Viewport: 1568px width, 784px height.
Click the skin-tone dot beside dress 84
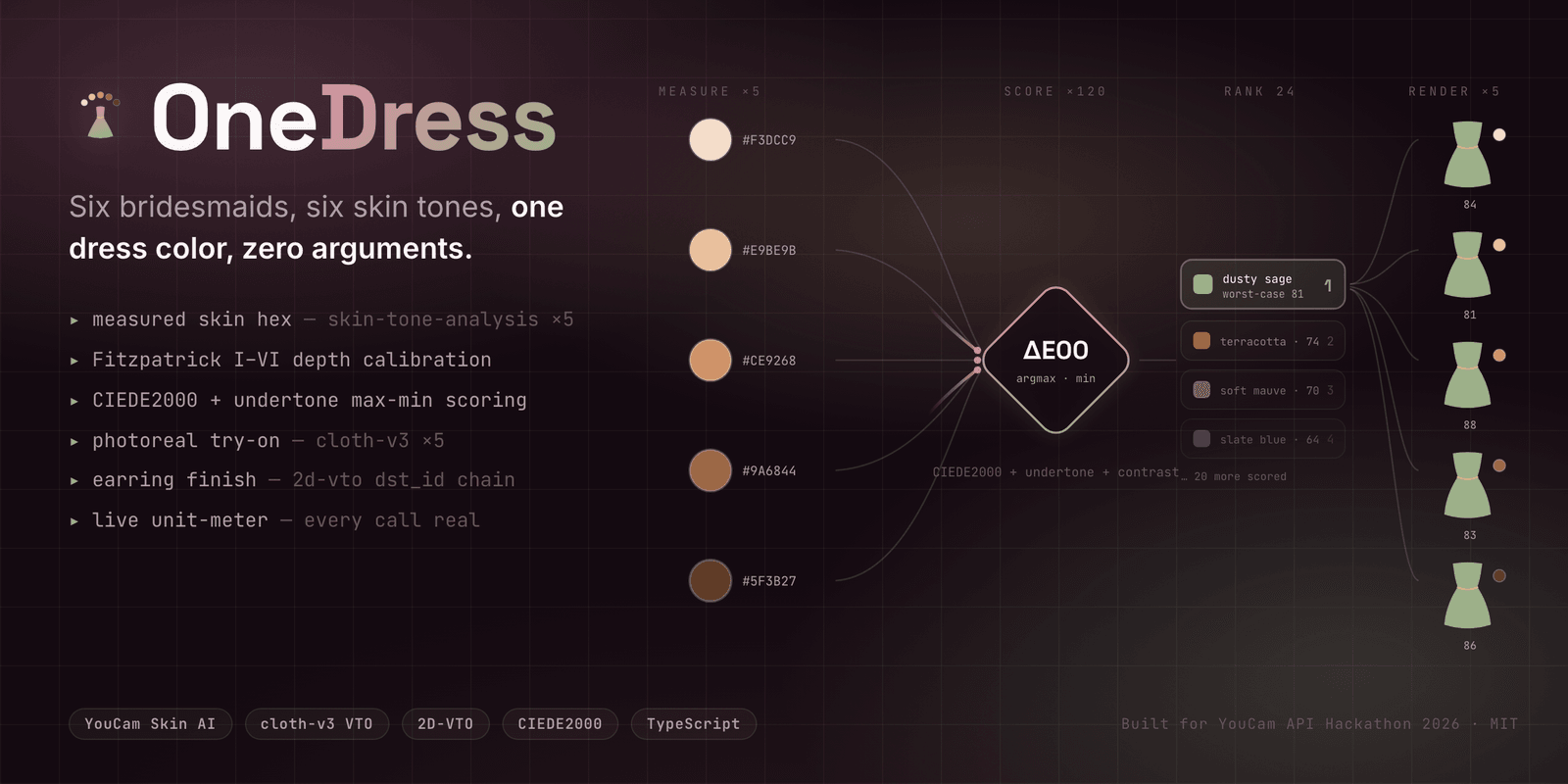[x=1499, y=135]
